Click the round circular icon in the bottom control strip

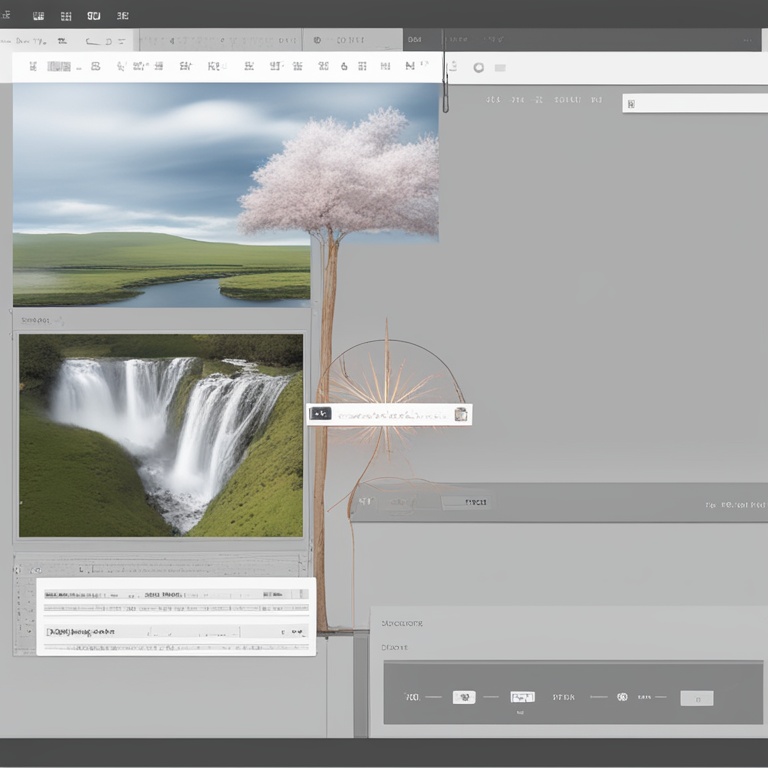pos(622,697)
